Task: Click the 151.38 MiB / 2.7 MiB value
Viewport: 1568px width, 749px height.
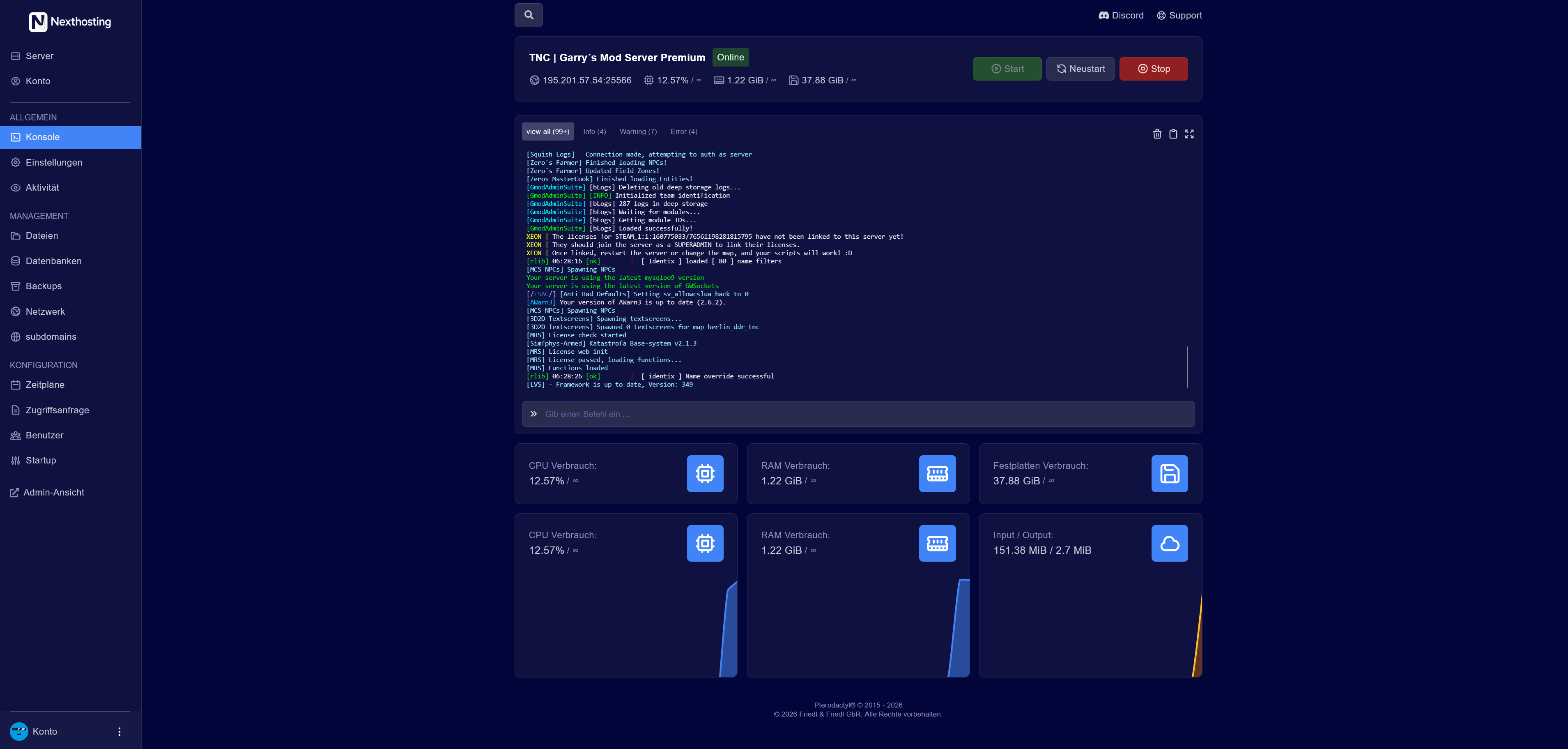Action: click(x=1042, y=551)
